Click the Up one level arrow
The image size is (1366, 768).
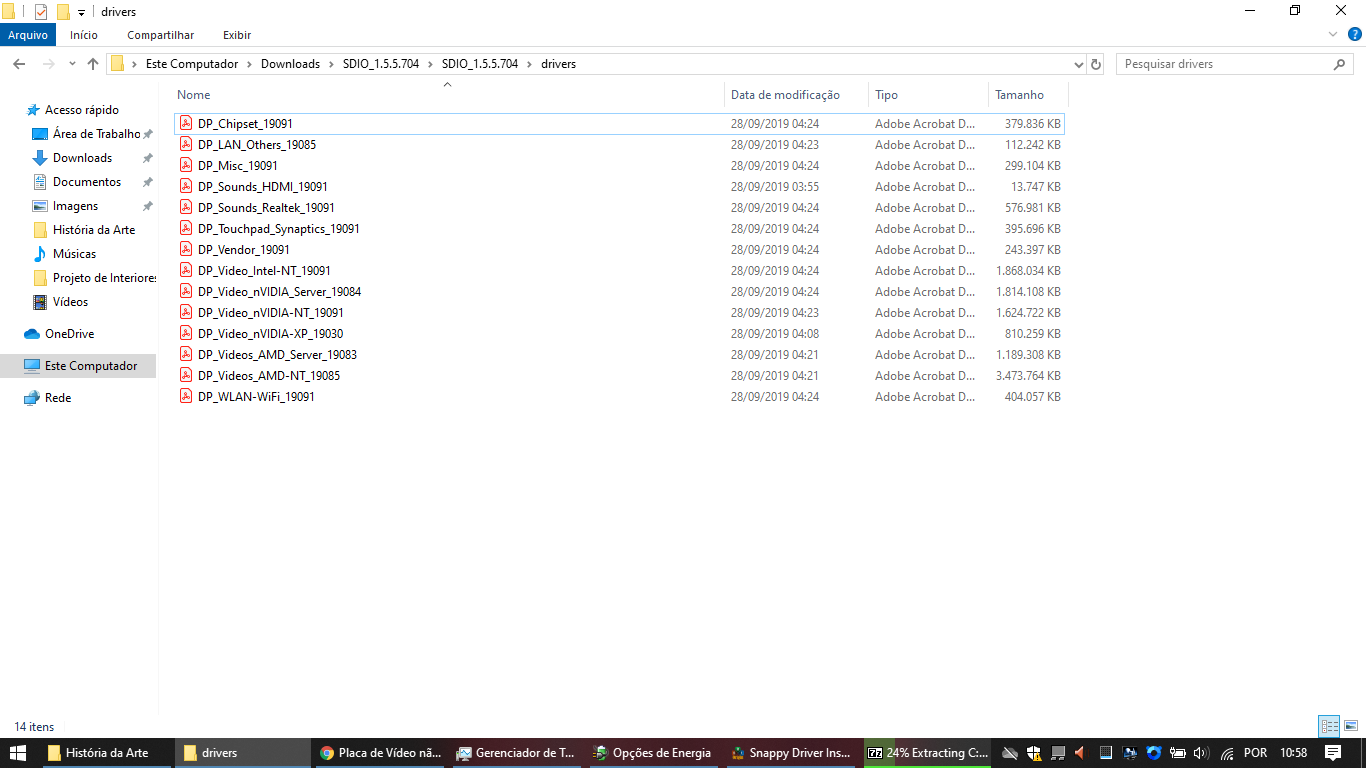(93, 64)
